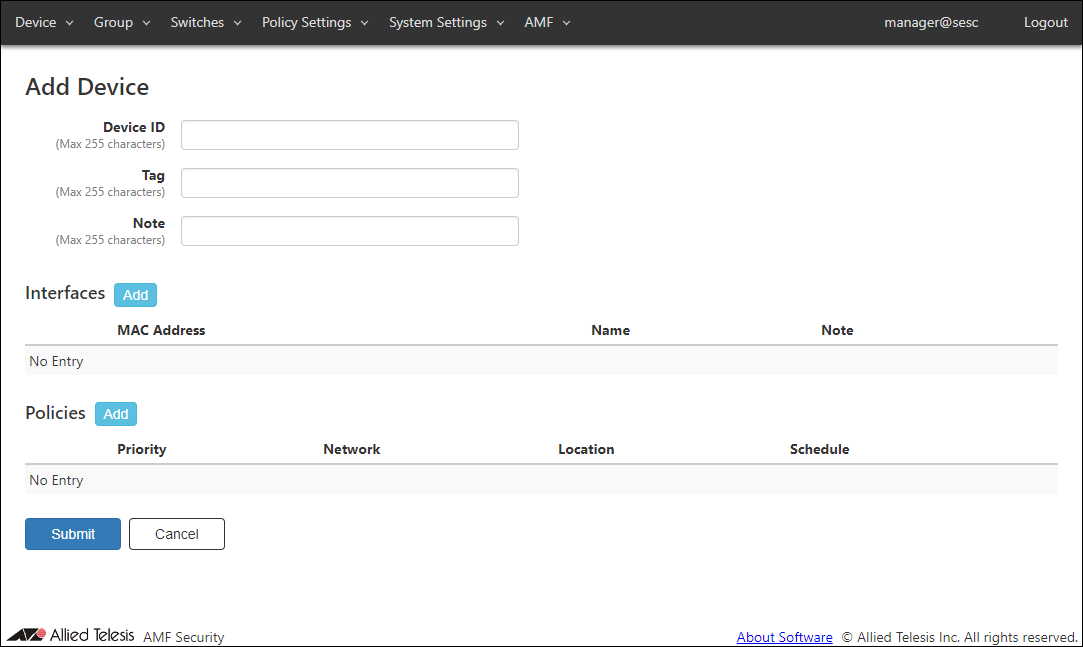Open the System Settings menu
The height and width of the screenshot is (647, 1083).
coord(446,22)
